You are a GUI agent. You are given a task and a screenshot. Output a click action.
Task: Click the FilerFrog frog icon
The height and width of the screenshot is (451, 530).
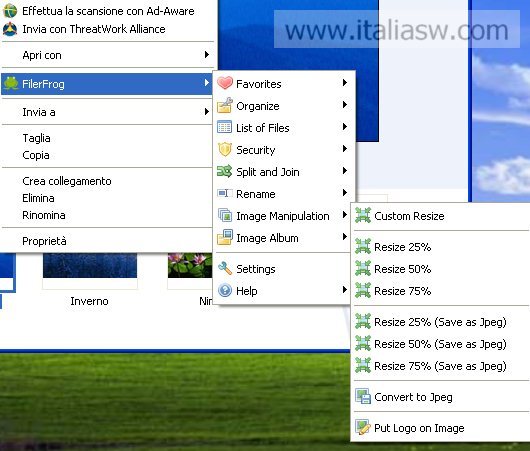point(11,84)
